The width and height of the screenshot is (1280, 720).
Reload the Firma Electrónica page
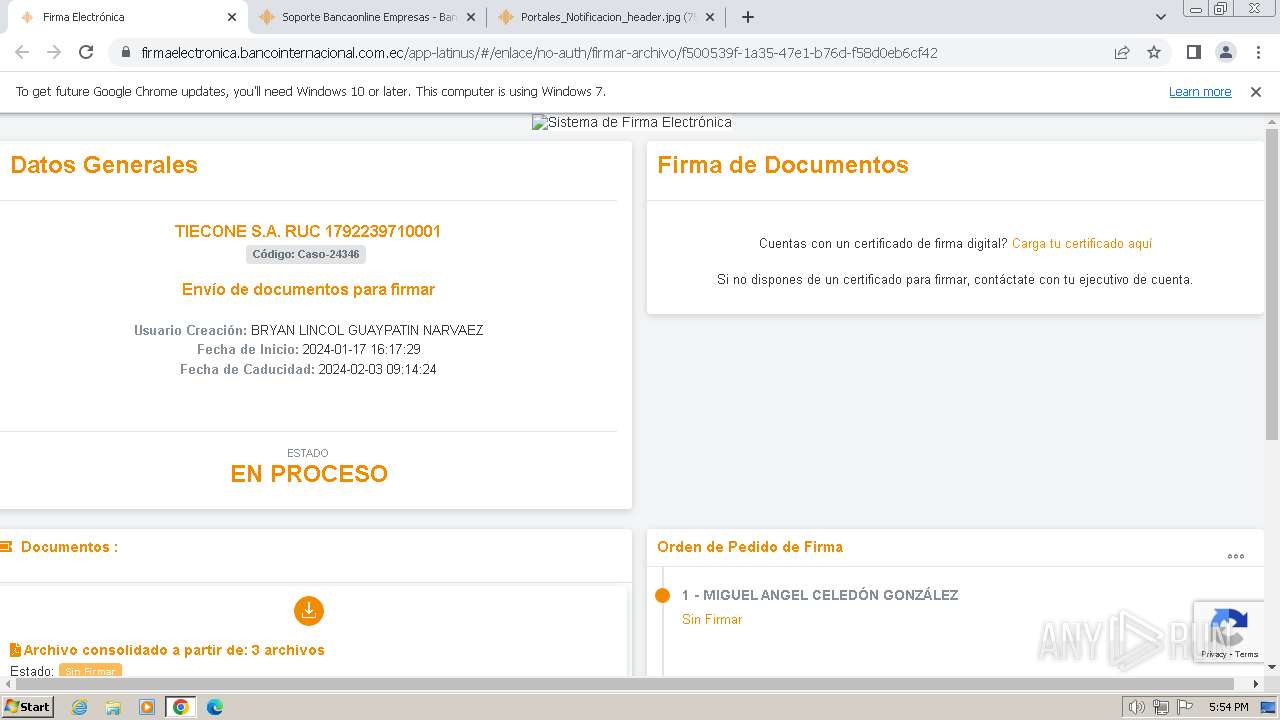coord(86,52)
